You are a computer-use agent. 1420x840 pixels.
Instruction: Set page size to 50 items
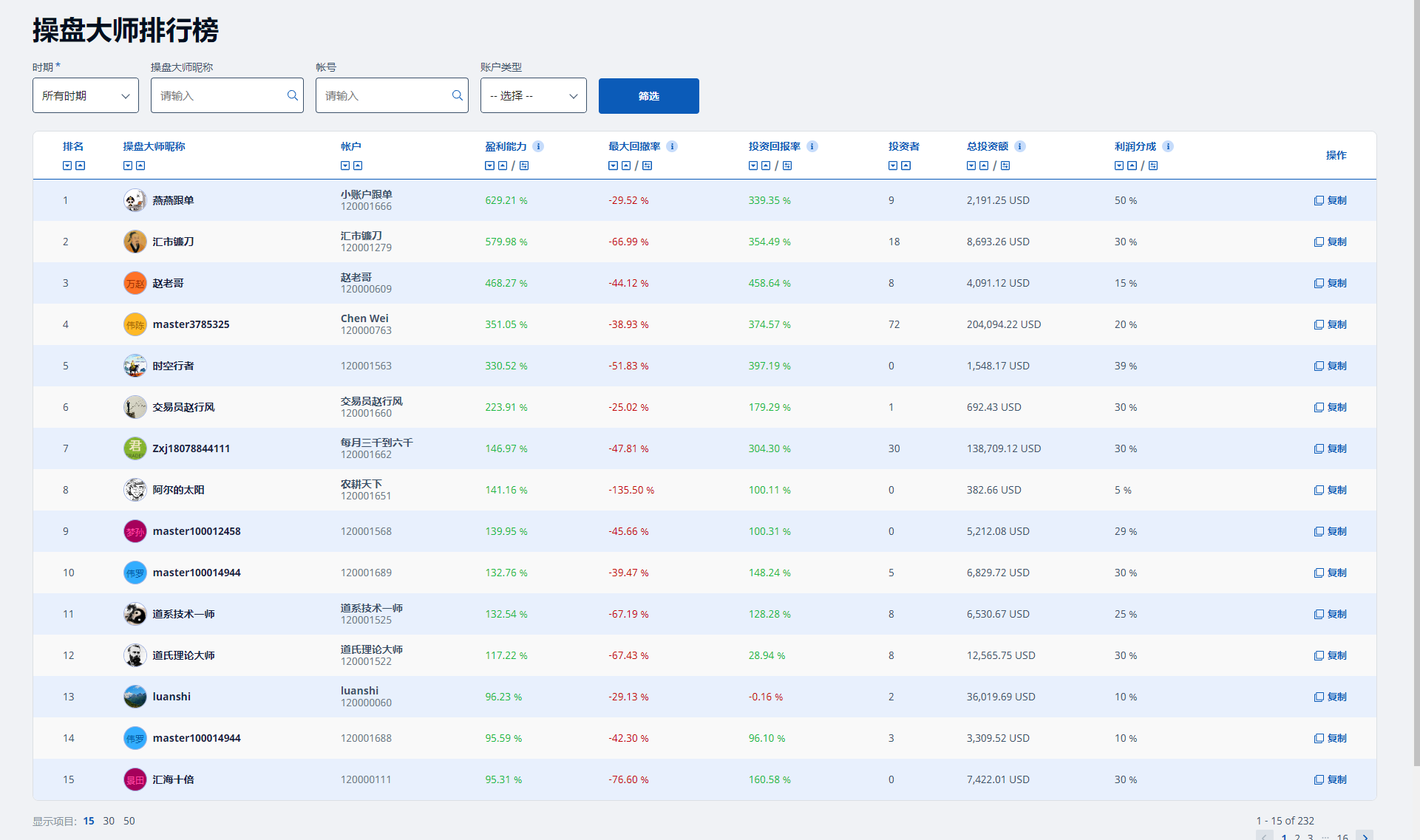point(129,821)
